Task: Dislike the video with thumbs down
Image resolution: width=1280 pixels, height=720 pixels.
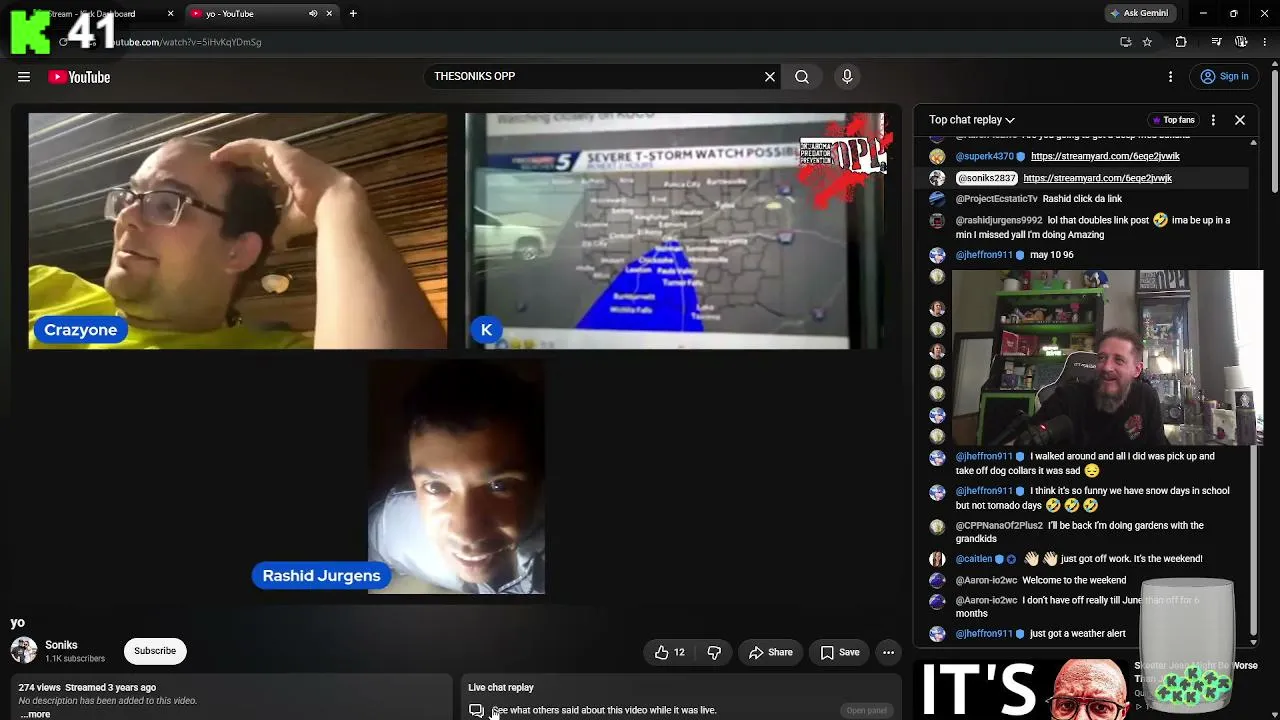Action: pyautogui.click(x=714, y=653)
